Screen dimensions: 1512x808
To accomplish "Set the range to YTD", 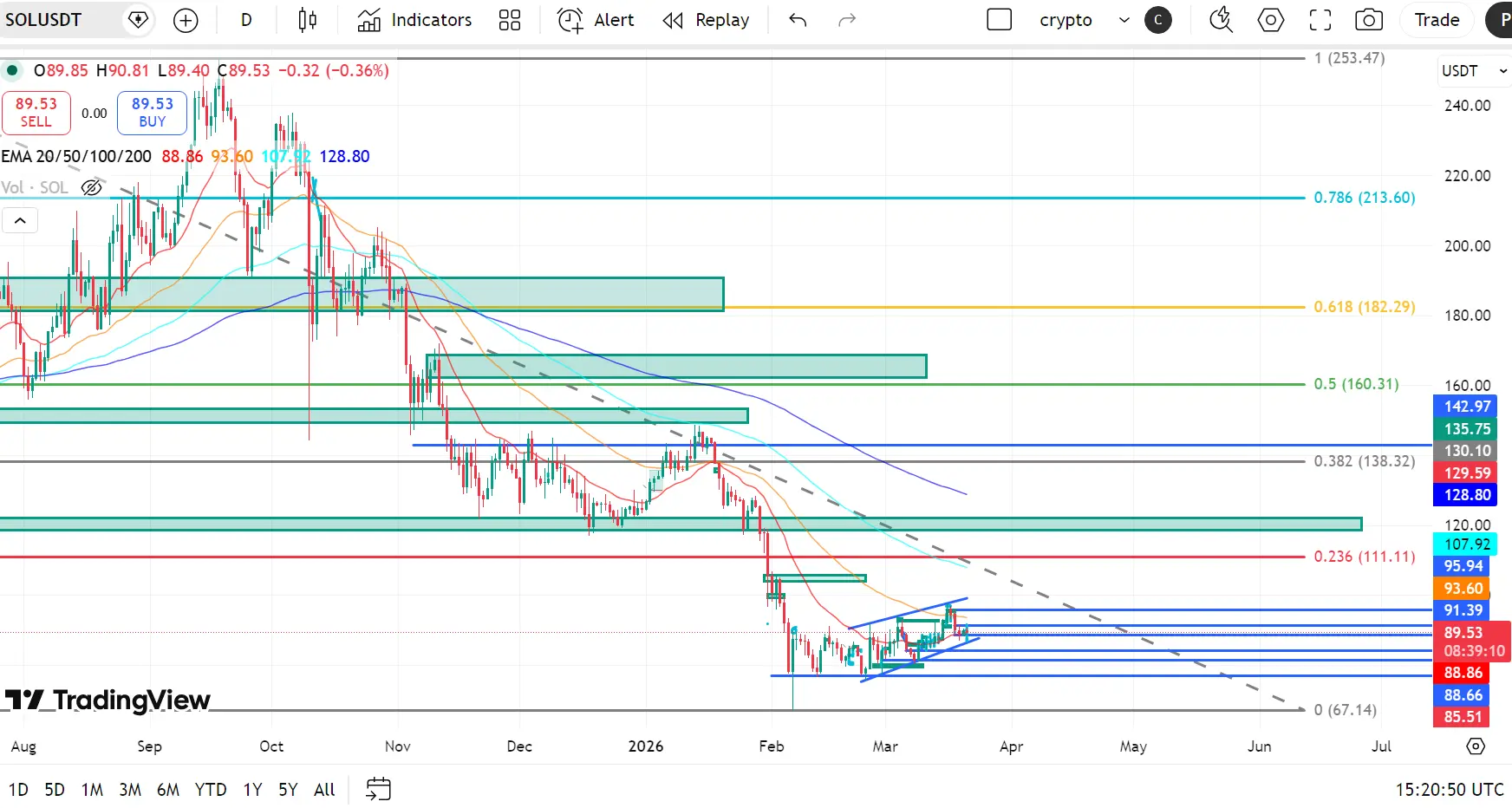I will (x=211, y=790).
